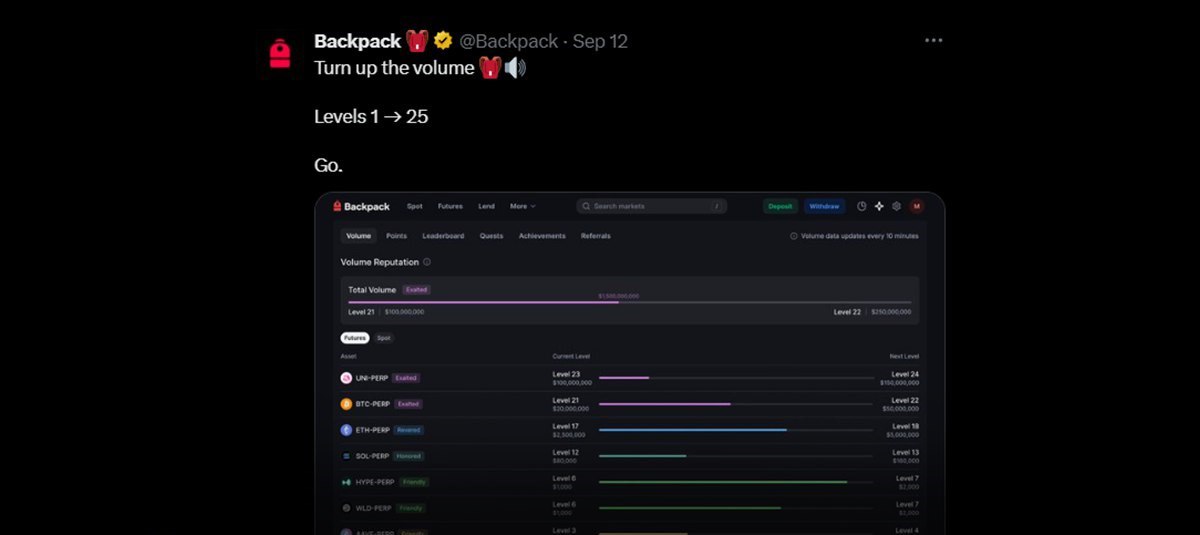Viewport: 1200px width, 535px height.
Task: Click the Honored badge on the SOL-PERP row
Action: pos(408,456)
